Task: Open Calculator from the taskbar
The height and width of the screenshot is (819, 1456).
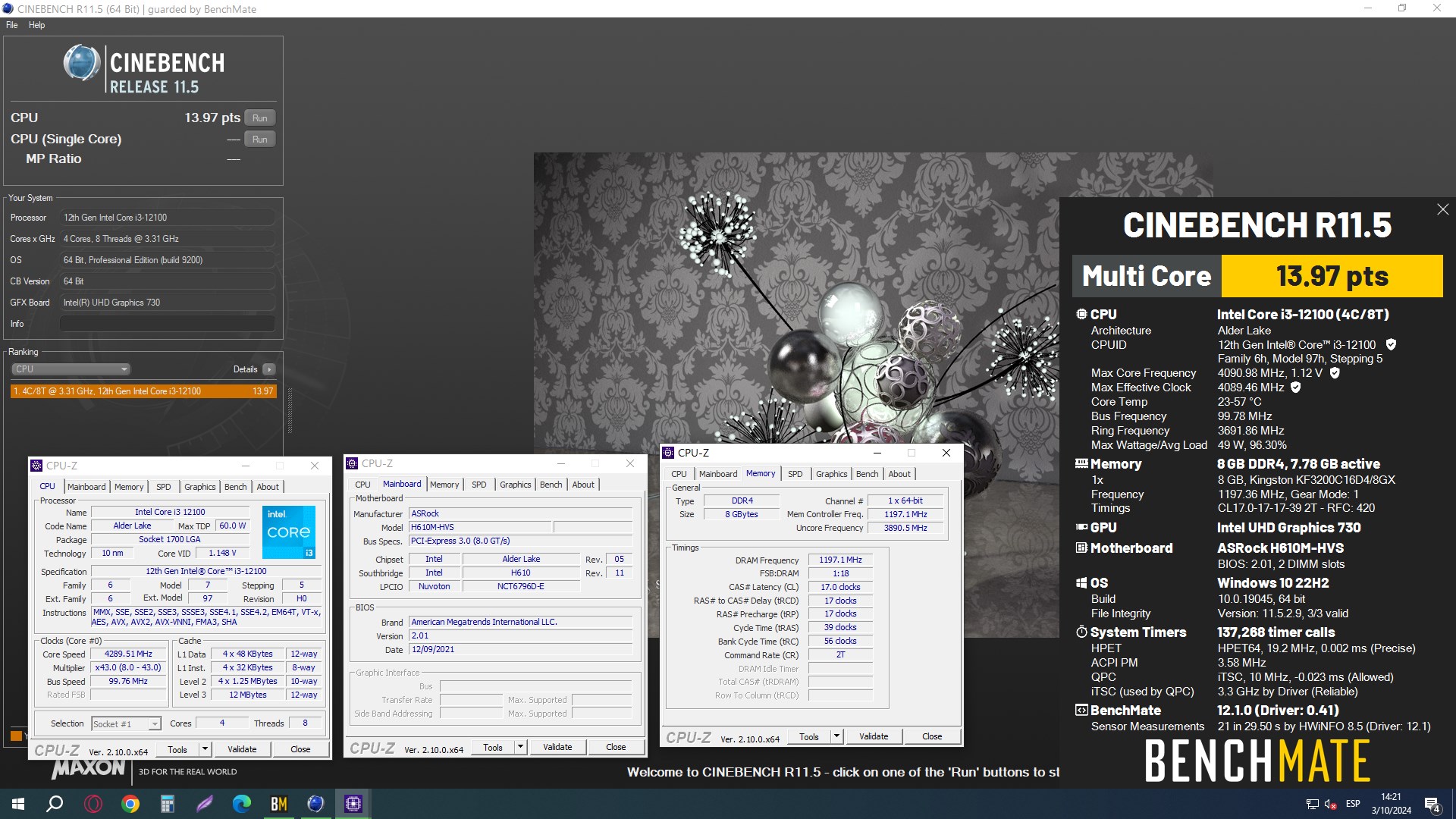Action: click(x=168, y=804)
